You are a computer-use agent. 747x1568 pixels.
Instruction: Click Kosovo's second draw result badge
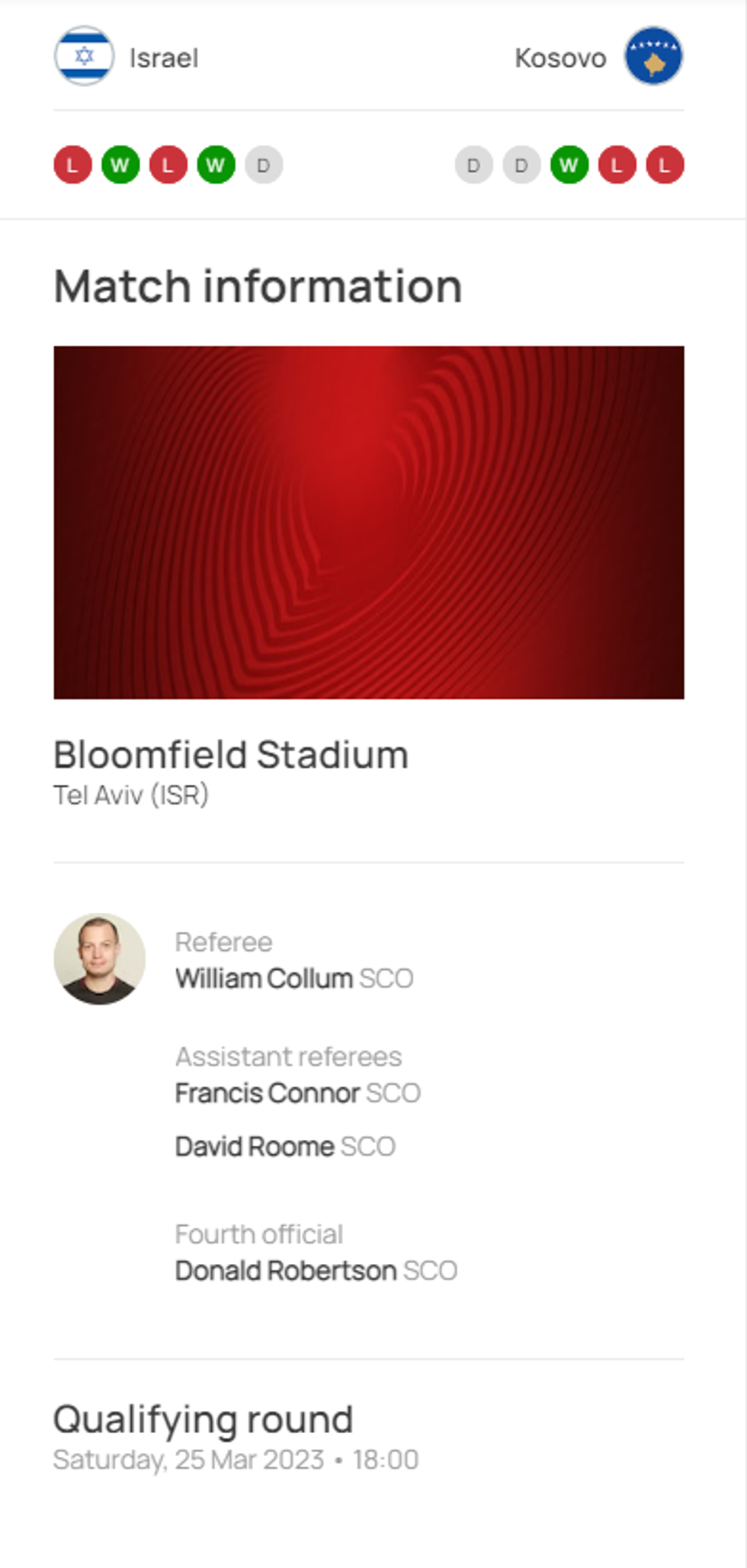pyautogui.click(x=521, y=165)
